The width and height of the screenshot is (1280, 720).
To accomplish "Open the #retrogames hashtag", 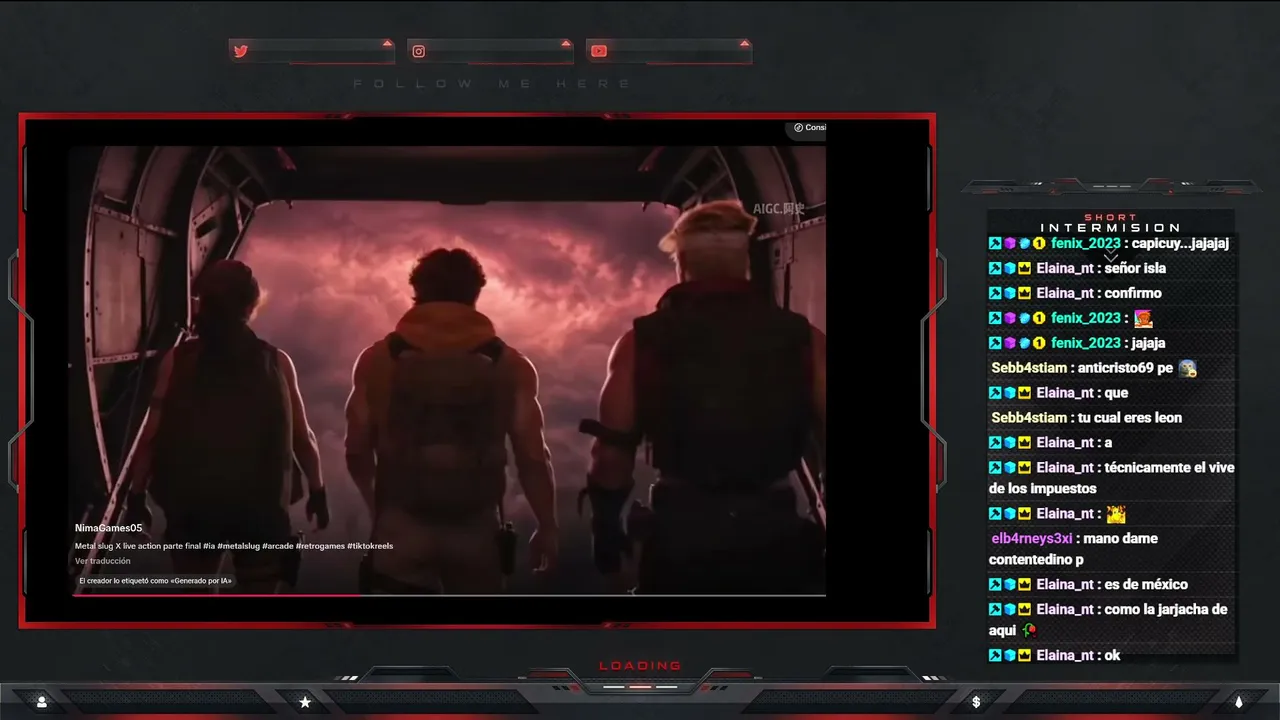I will click(320, 546).
